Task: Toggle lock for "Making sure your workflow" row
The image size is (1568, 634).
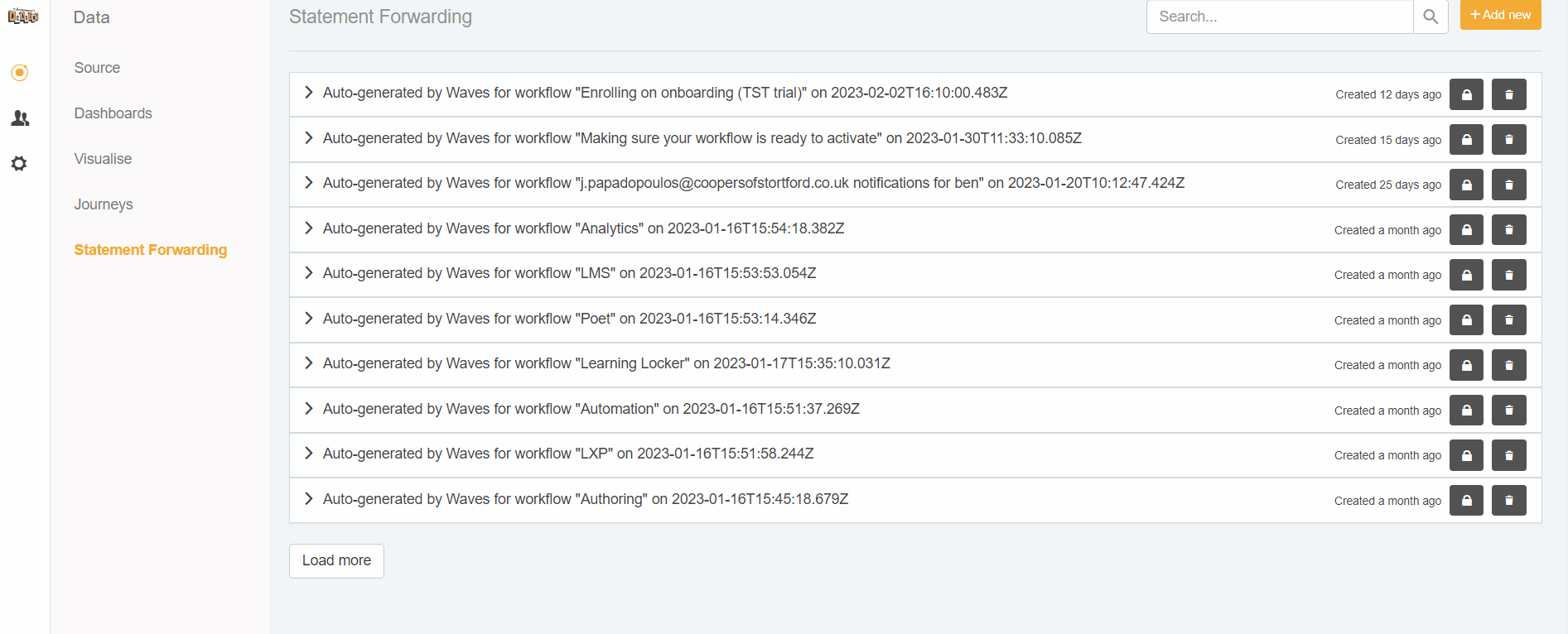Action: [x=1466, y=140]
